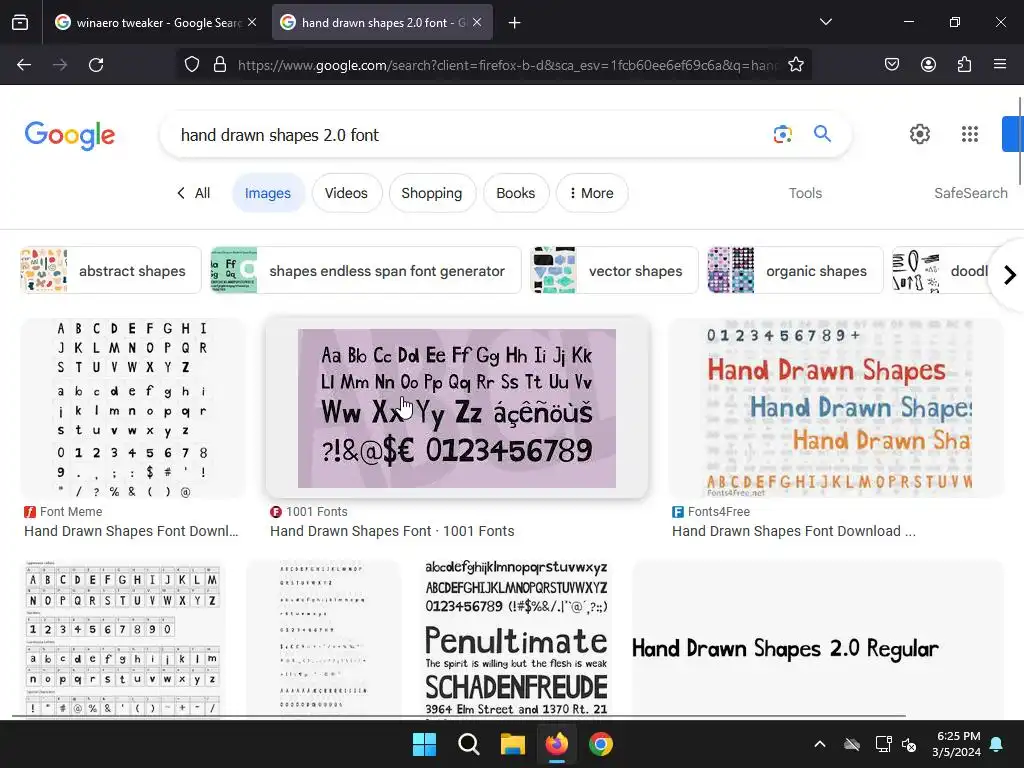
Task: List all tabs dropdown arrow
Action: pyautogui.click(x=825, y=22)
